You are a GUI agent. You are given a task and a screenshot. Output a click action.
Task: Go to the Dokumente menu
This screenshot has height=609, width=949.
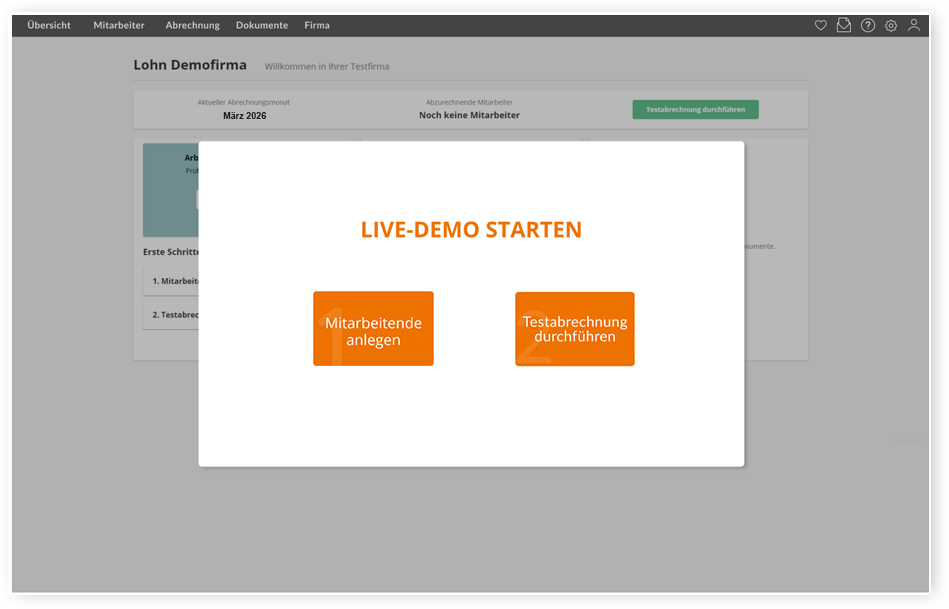pos(262,26)
